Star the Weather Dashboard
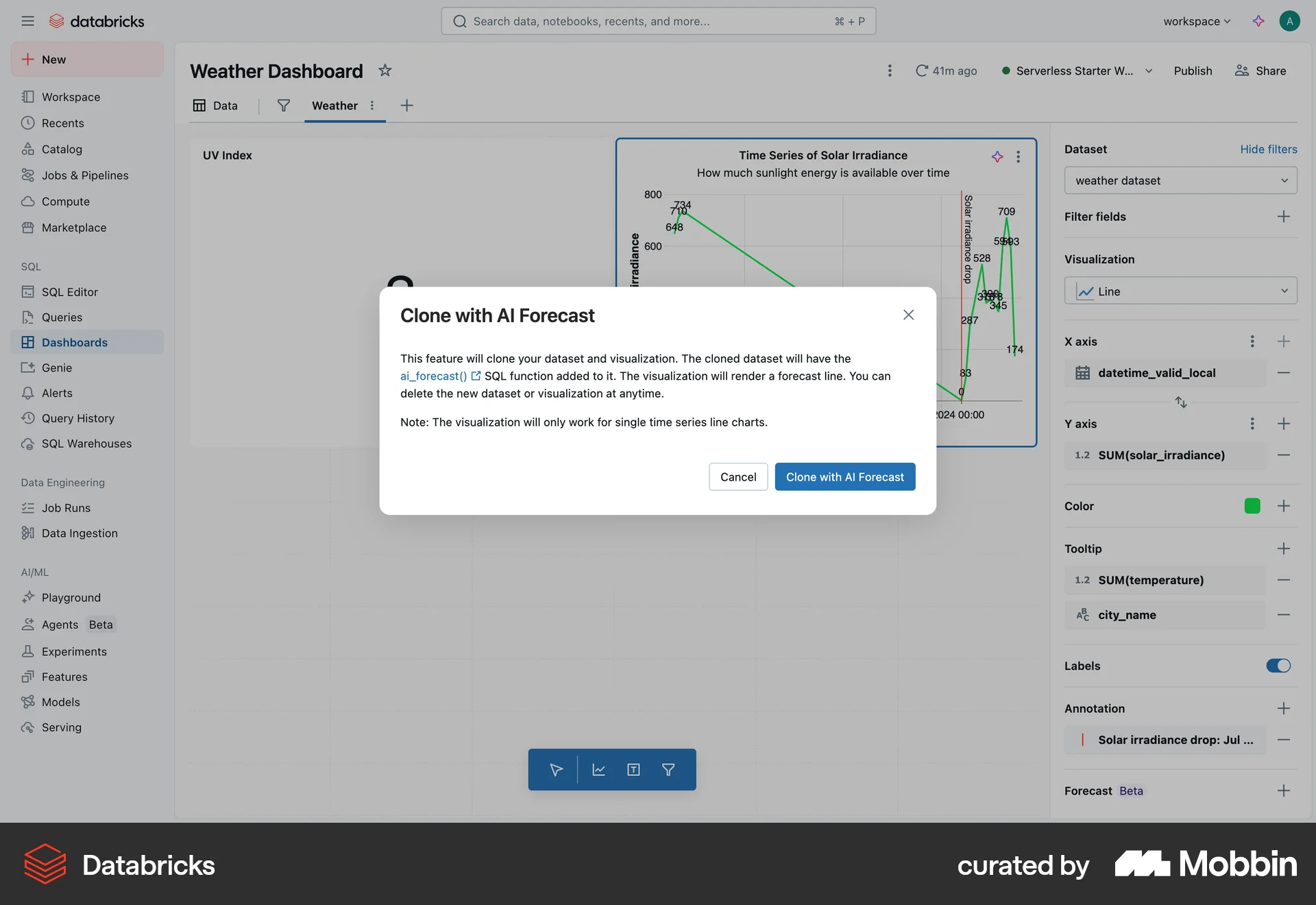 pos(385,71)
